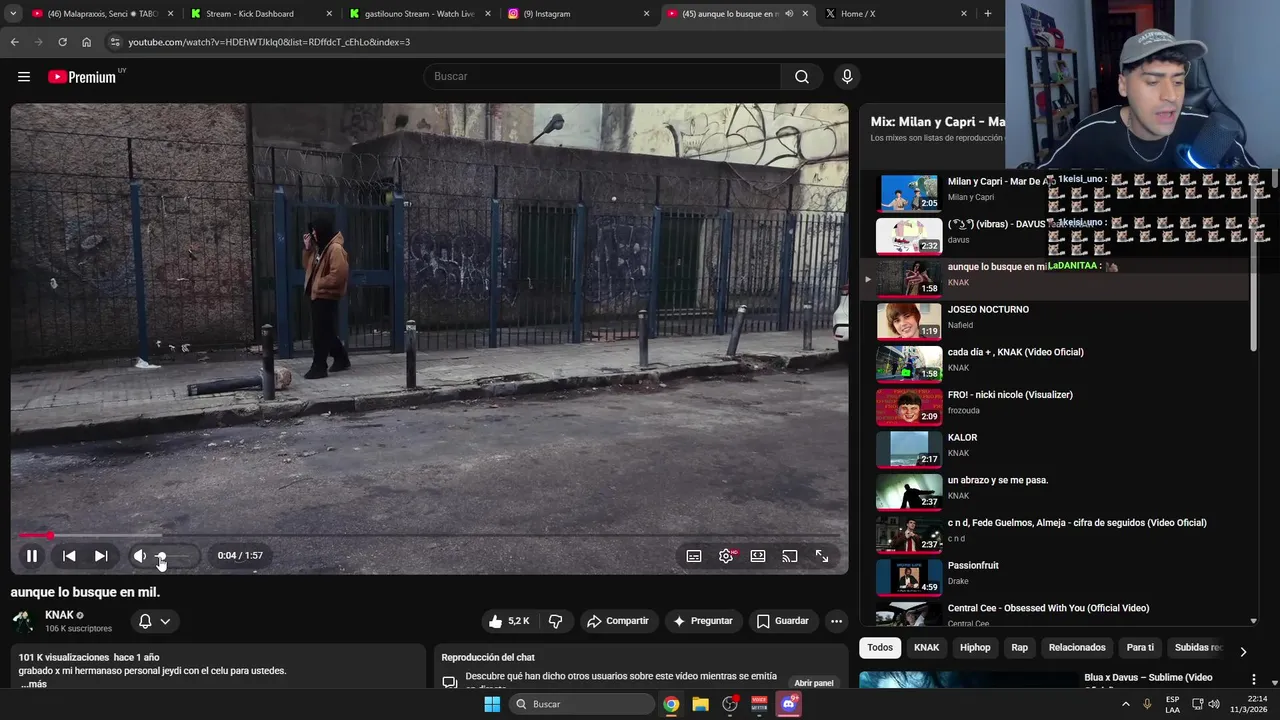The height and width of the screenshot is (720, 1280).
Task: Select the Para ti filter chip
Action: click(x=1140, y=648)
